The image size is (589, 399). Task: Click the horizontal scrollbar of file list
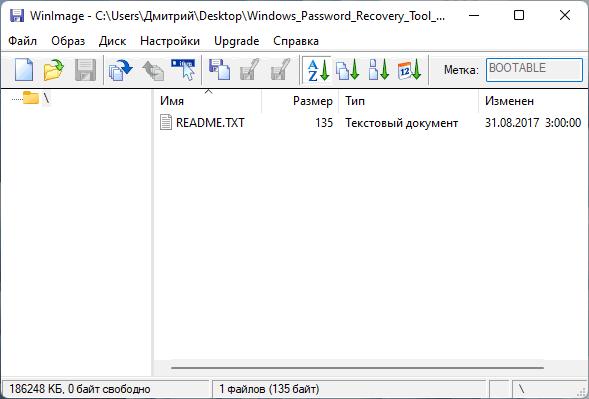357,368
